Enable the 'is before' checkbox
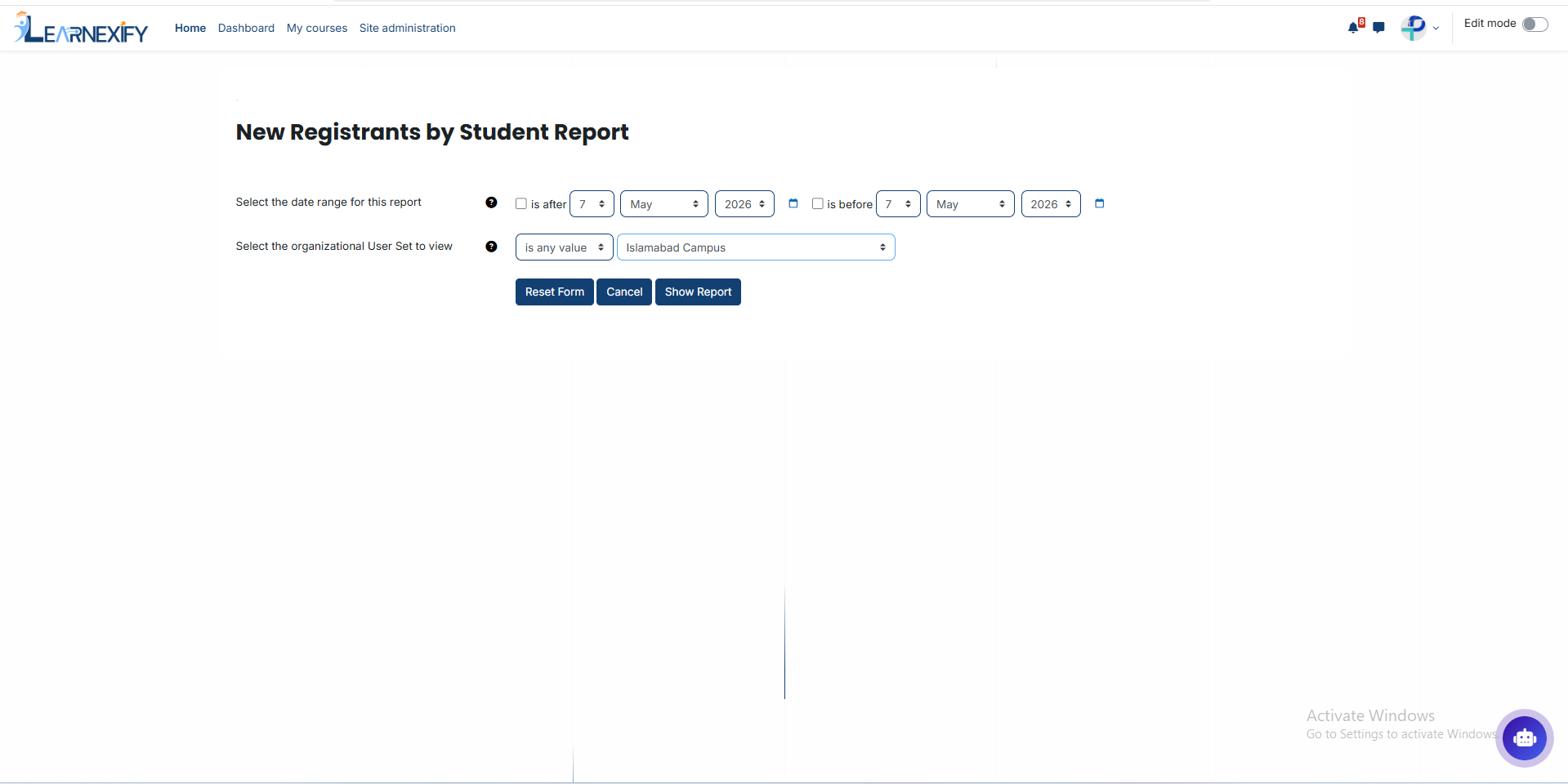 (817, 203)
